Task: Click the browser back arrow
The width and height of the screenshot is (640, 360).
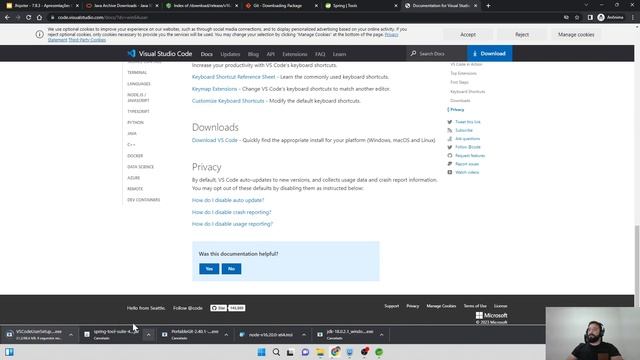Action: [7, 18]
